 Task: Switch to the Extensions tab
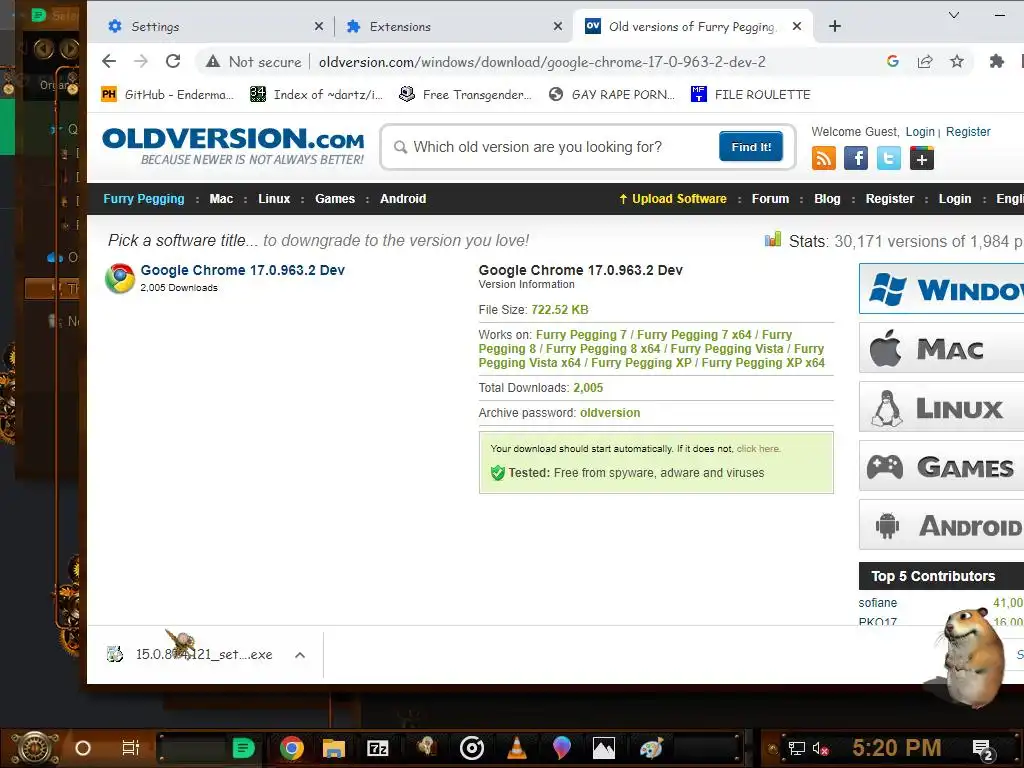tap(451, 26)
